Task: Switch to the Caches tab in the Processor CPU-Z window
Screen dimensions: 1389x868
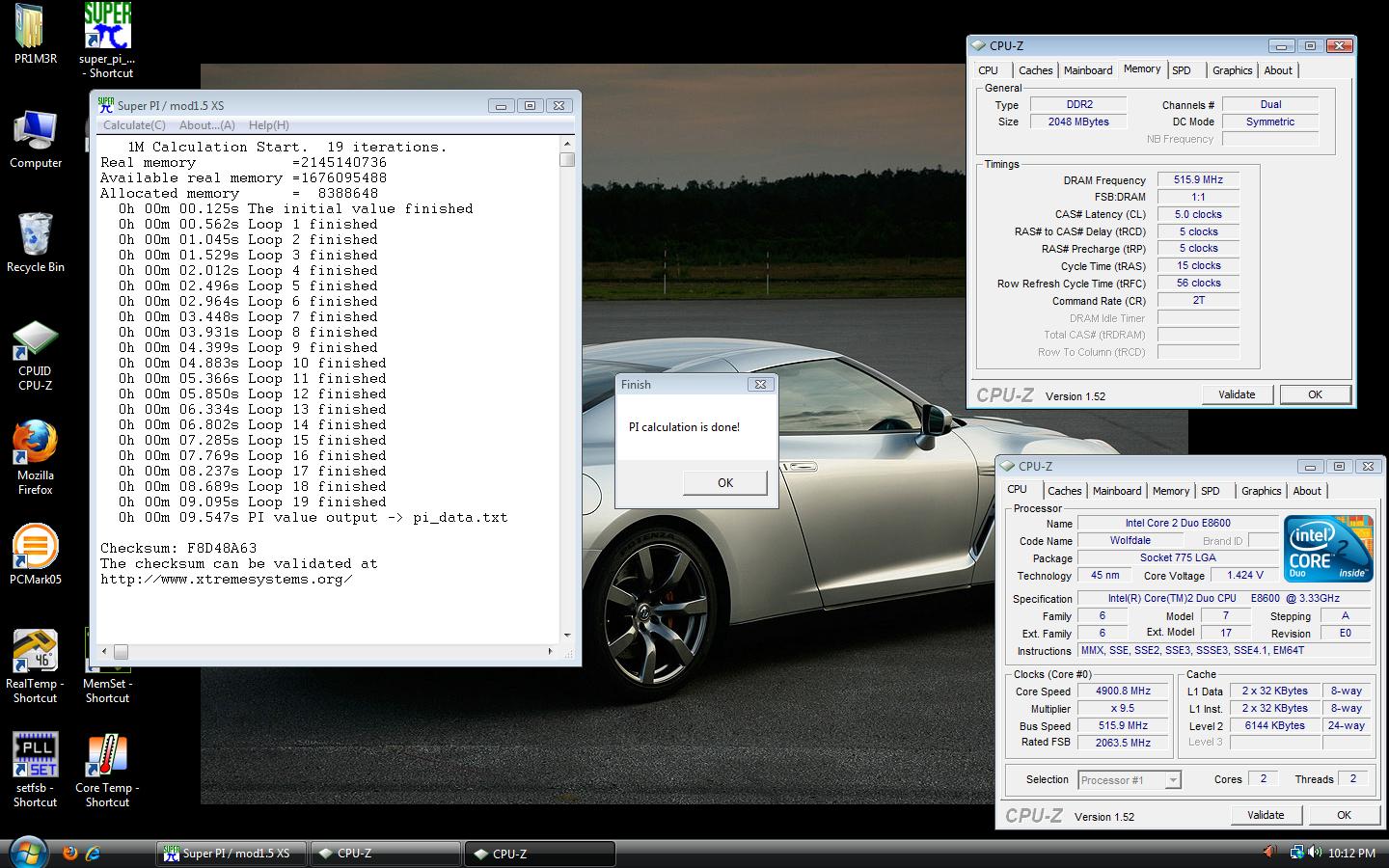Action: pos(1065,491)
